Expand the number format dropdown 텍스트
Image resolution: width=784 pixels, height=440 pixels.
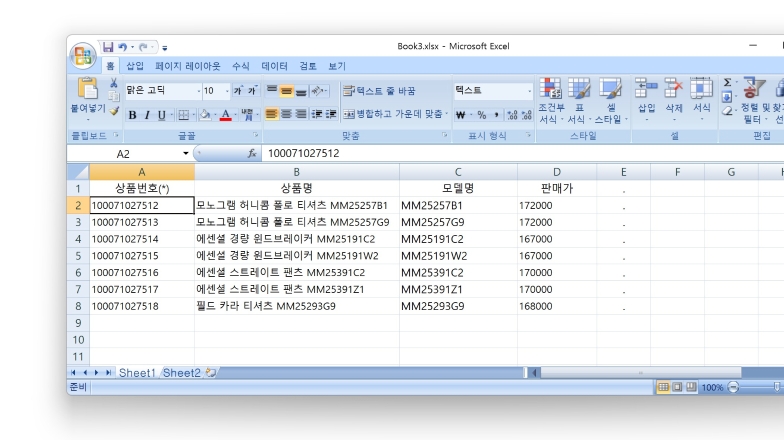[x=527, y=91]
